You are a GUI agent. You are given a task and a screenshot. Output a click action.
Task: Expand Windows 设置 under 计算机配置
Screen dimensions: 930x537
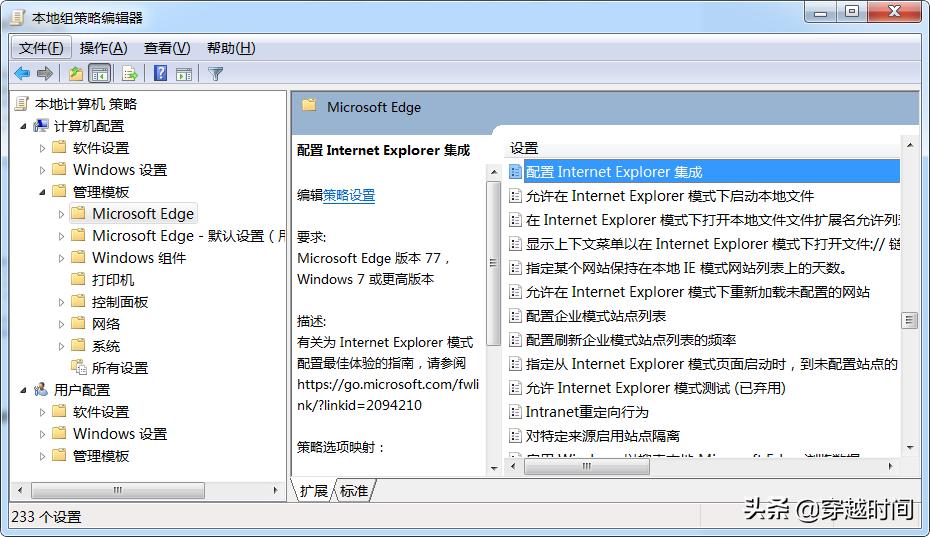pyautogui.click(x=42, y=170)
